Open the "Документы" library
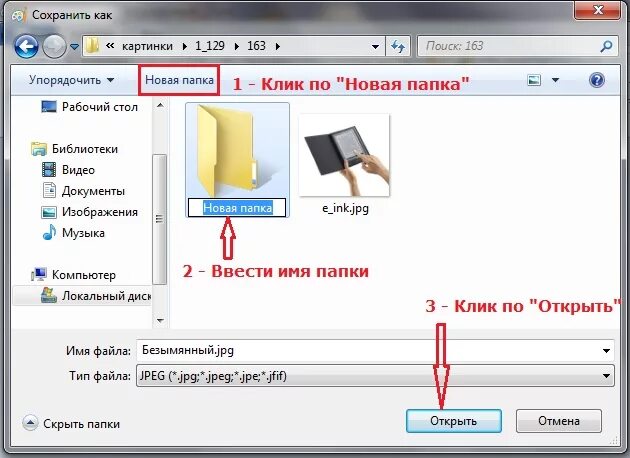This screenshot has width=630, height=458. (x=83, y=190)
